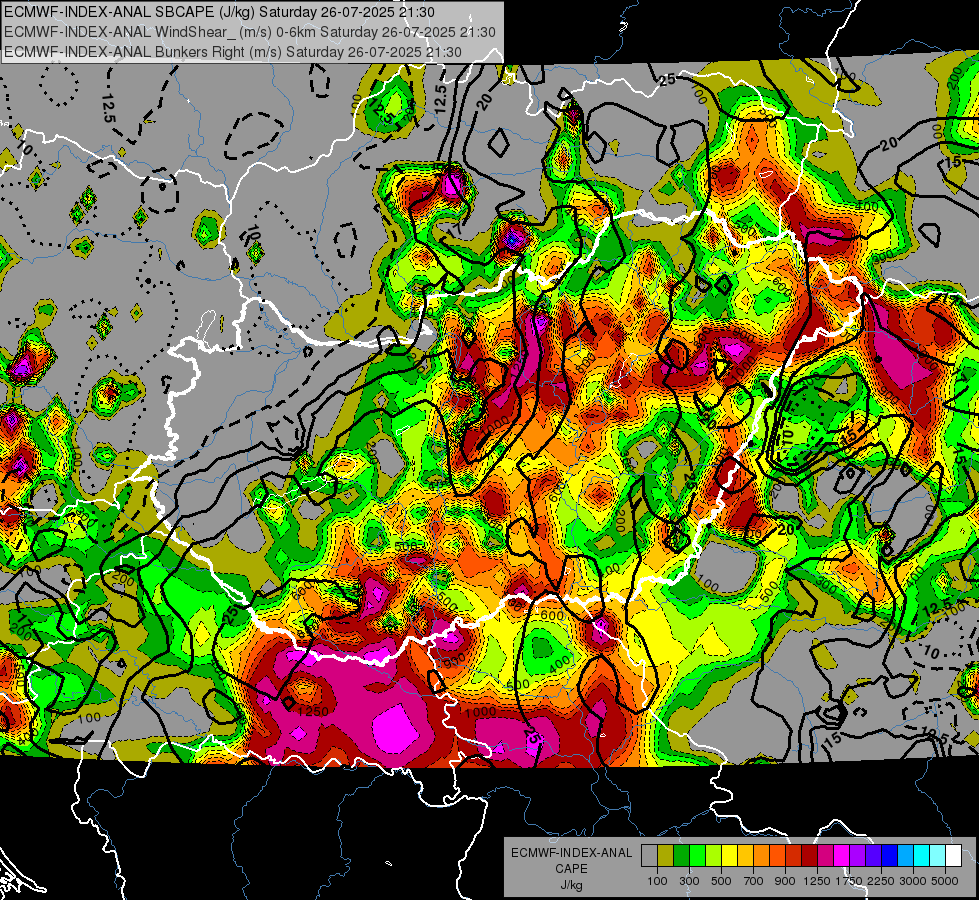Select the olive swatch in CAPE legend
This screenshot has width=979, height=900.
[665, 856]
